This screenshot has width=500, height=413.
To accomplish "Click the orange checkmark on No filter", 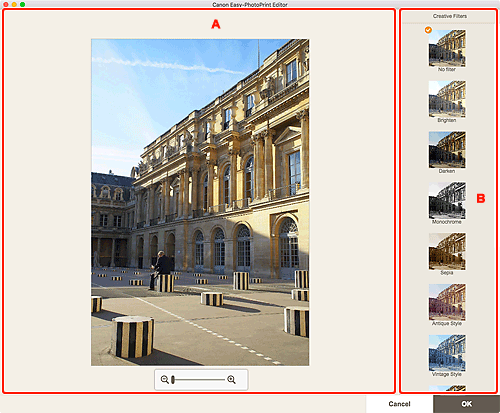I will click(428, 30).
